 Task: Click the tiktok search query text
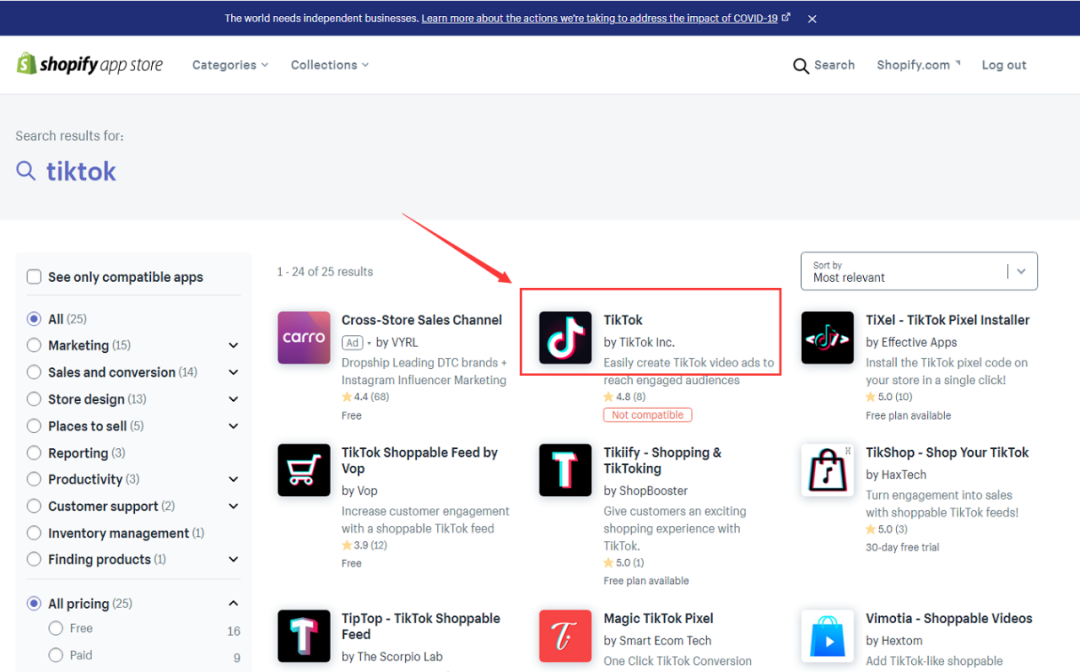[81, 171]
